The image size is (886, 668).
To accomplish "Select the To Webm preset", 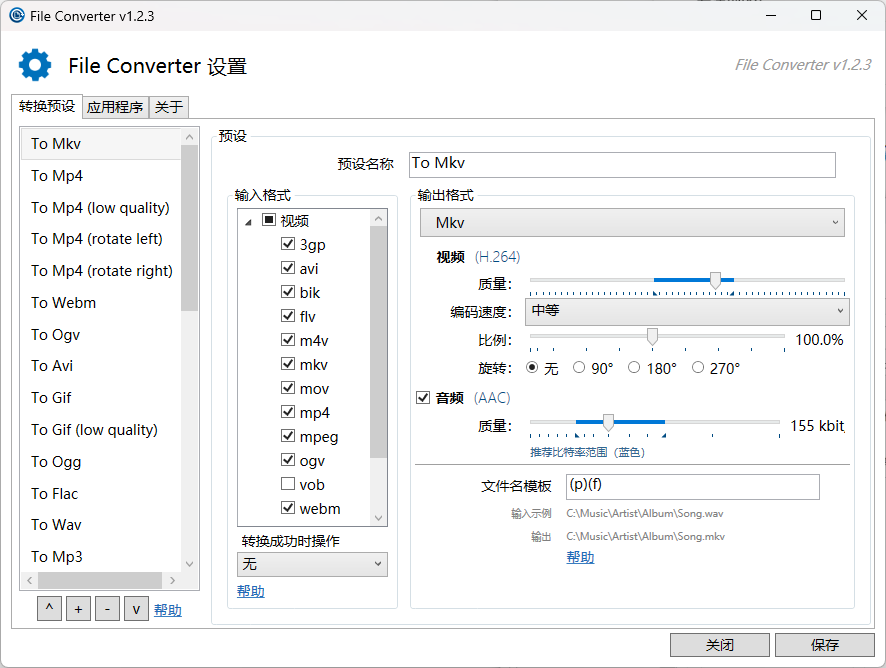I will tap(101, 302).
